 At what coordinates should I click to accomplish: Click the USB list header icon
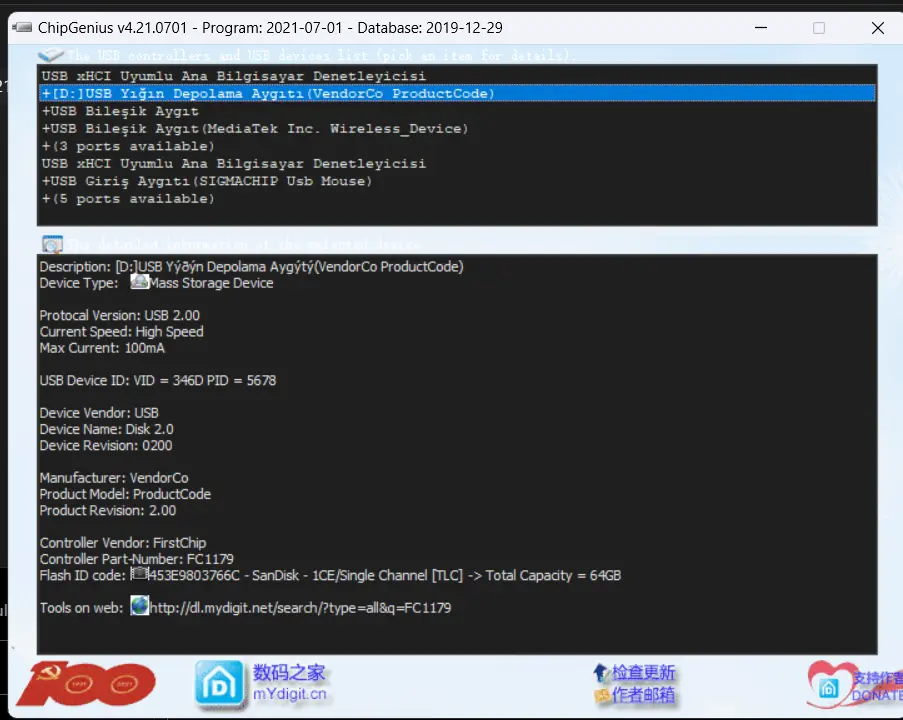(x=51, y=55)
